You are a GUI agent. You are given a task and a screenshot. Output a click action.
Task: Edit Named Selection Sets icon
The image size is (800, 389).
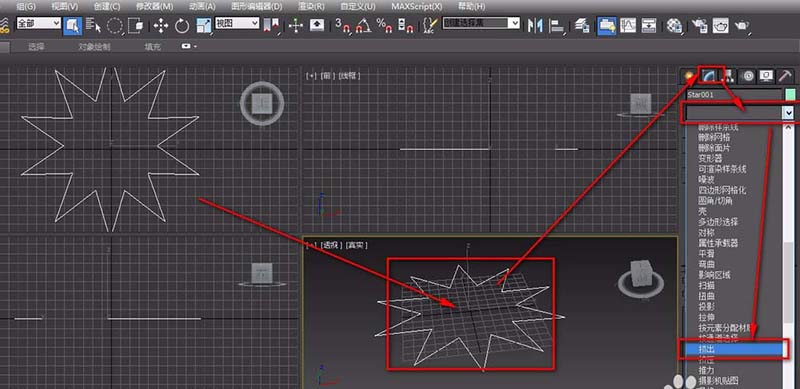click(x=431, y=26)
